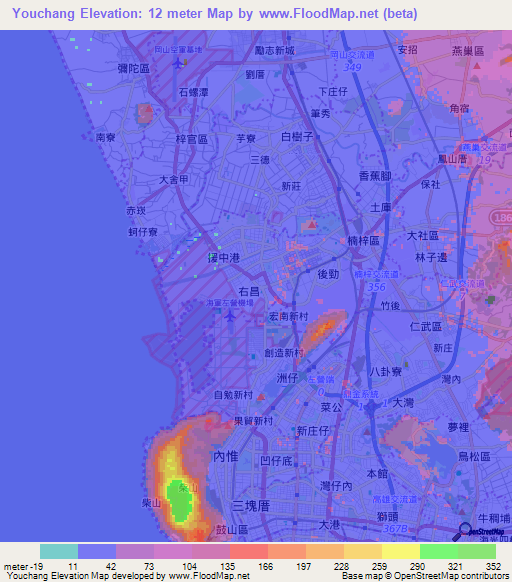512x582 pixels.
Task: Select the blue 11 meter legend swatch
Action: (97, 551)
